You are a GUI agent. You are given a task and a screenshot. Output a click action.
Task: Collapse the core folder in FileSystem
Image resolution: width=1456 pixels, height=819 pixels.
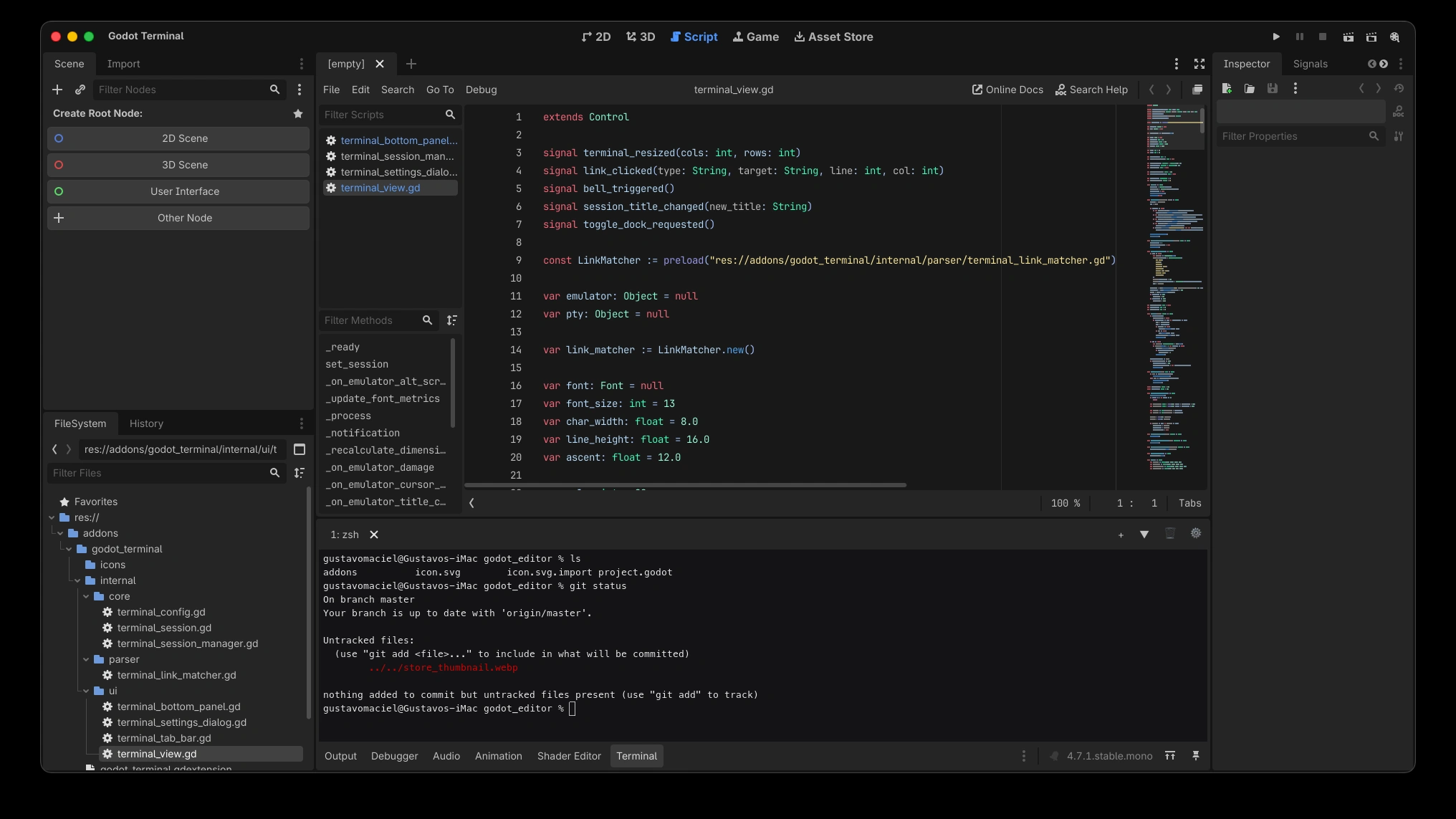[86, 596]
